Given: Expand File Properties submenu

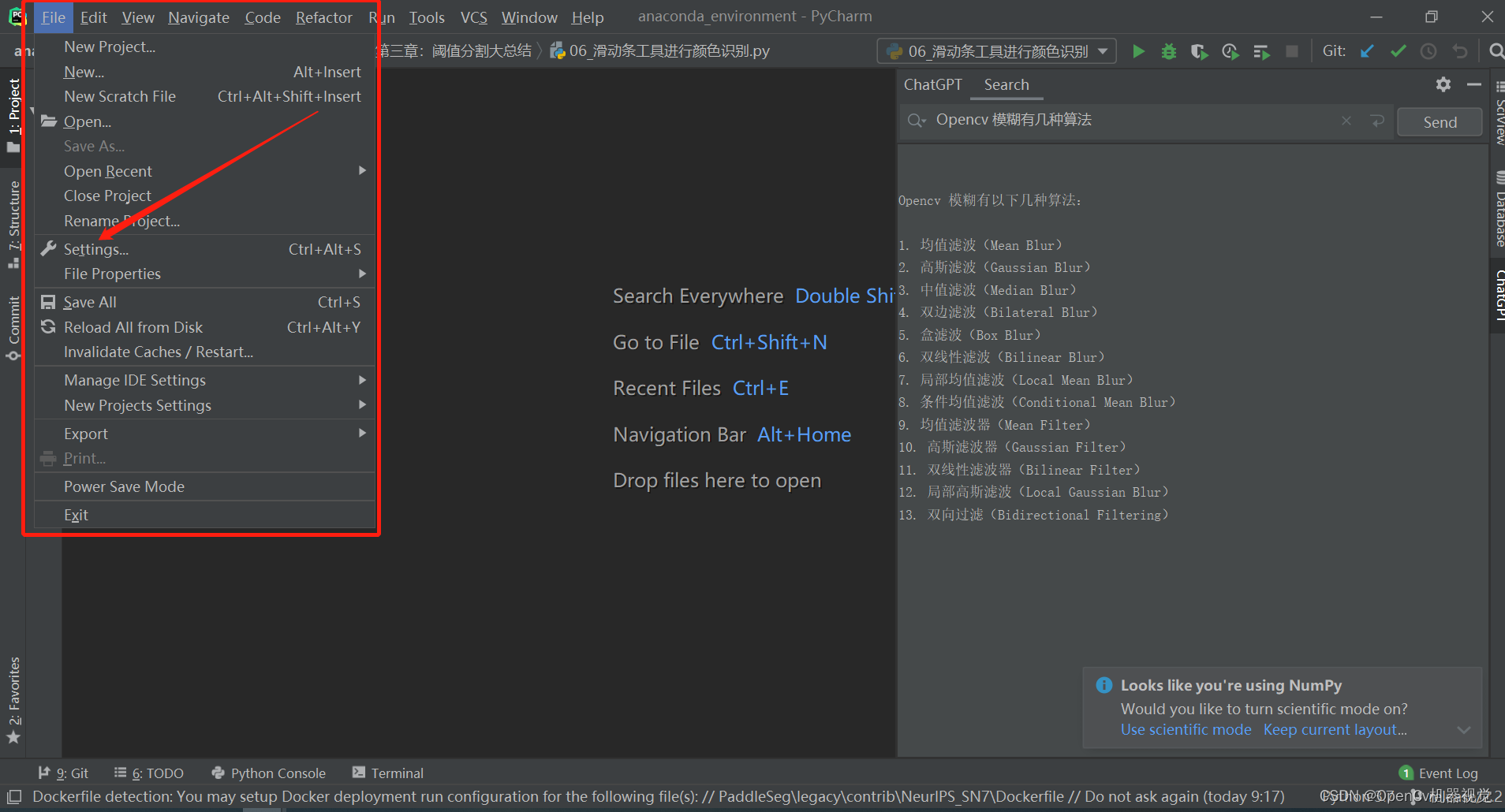Looking at the screenshot, I should 205,274.
